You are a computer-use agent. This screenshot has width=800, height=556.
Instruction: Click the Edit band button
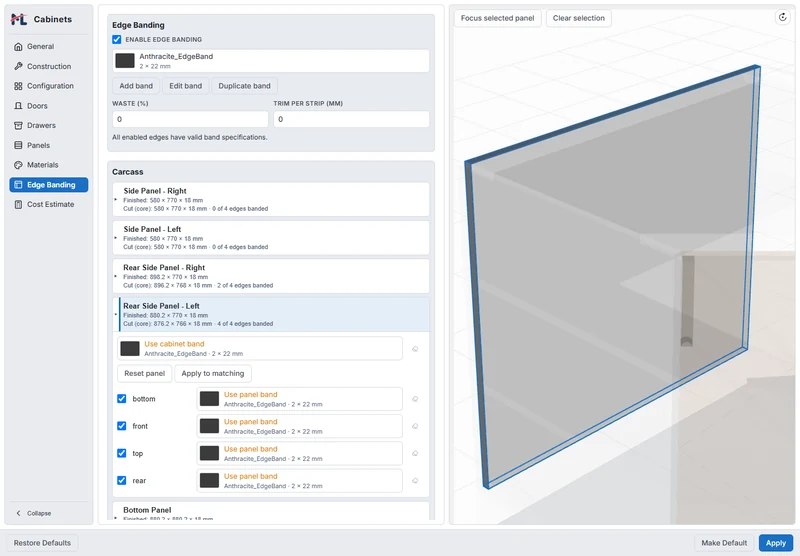tap(186, 86)
